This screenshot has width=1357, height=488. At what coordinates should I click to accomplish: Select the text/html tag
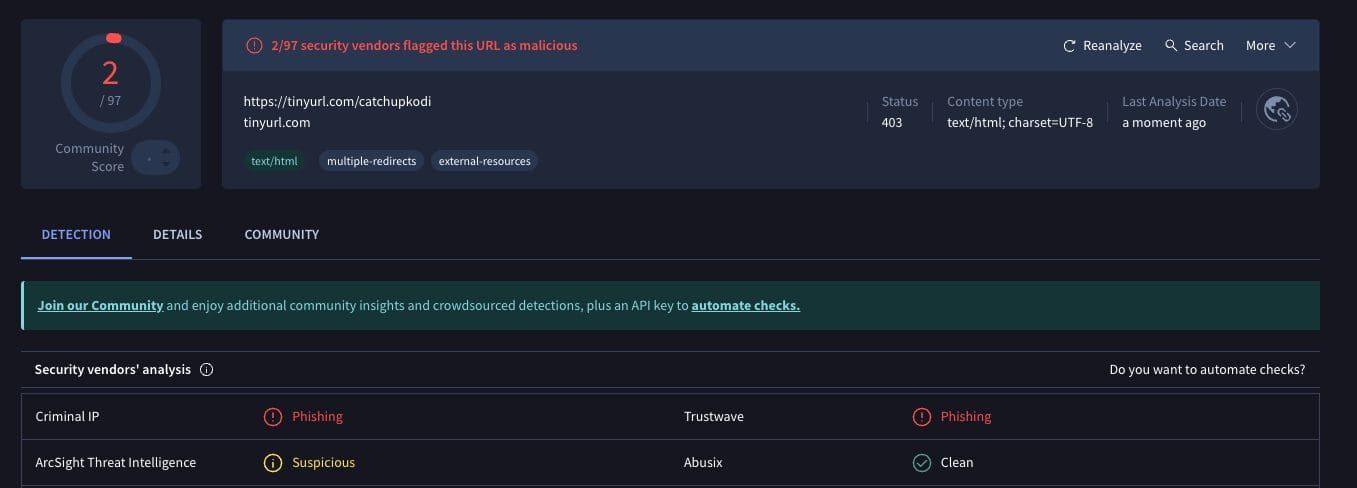click(275, 161)
